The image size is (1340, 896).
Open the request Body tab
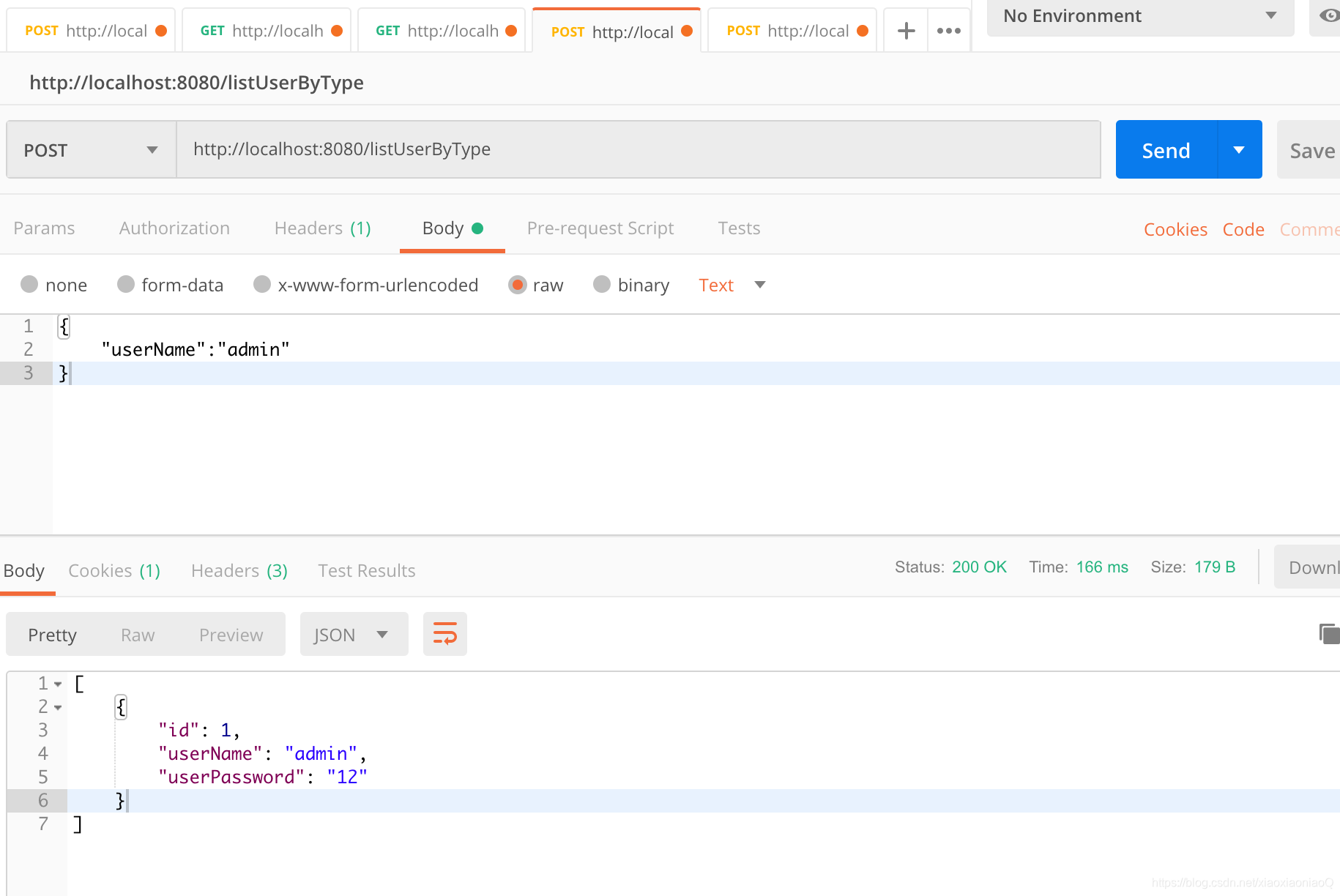(x=453, y=228)
